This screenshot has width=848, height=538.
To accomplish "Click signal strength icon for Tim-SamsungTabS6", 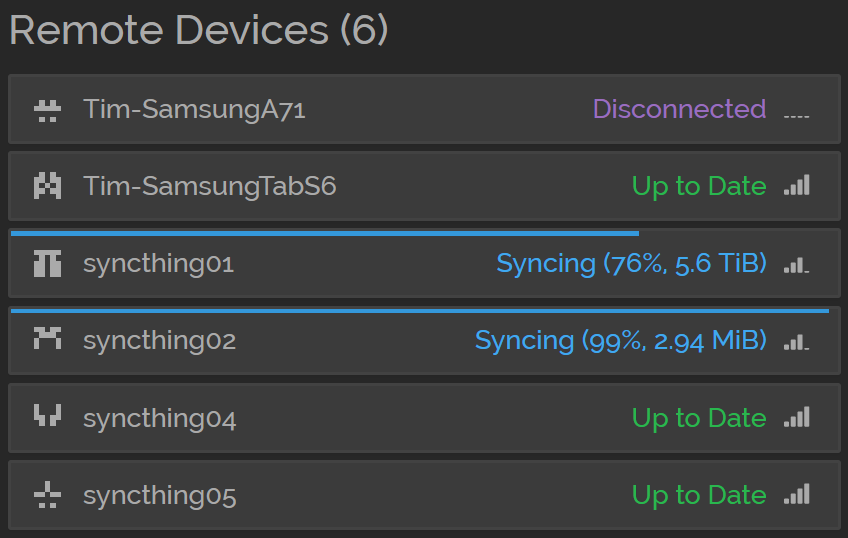I will [797, 185].
